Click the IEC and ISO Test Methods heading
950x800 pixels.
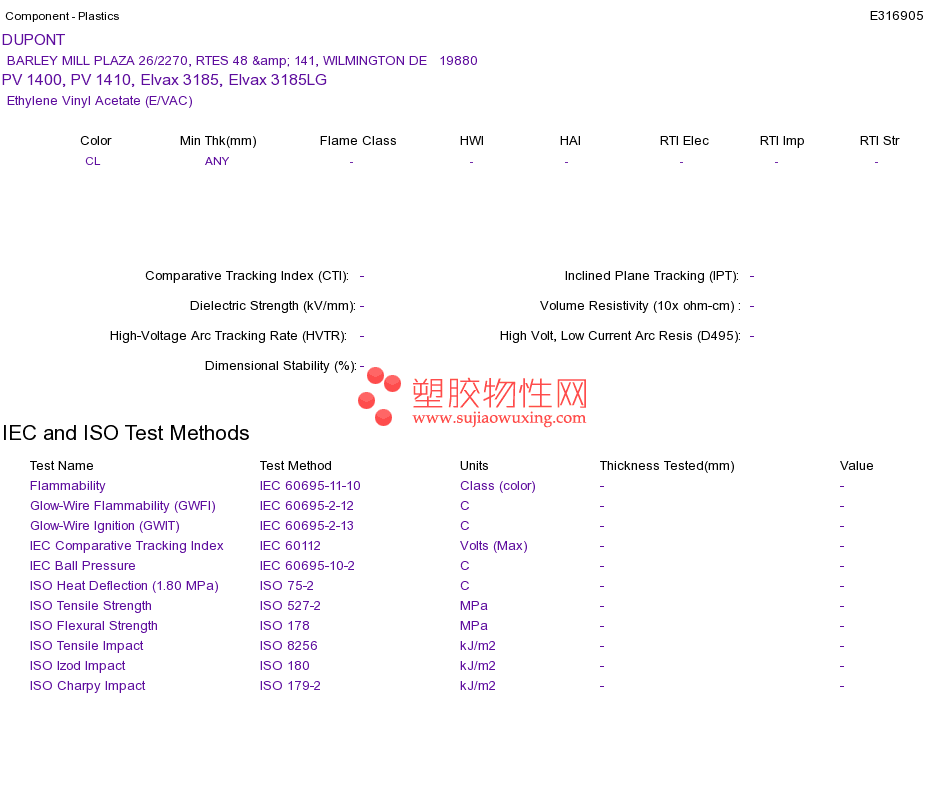click(126, 433)
